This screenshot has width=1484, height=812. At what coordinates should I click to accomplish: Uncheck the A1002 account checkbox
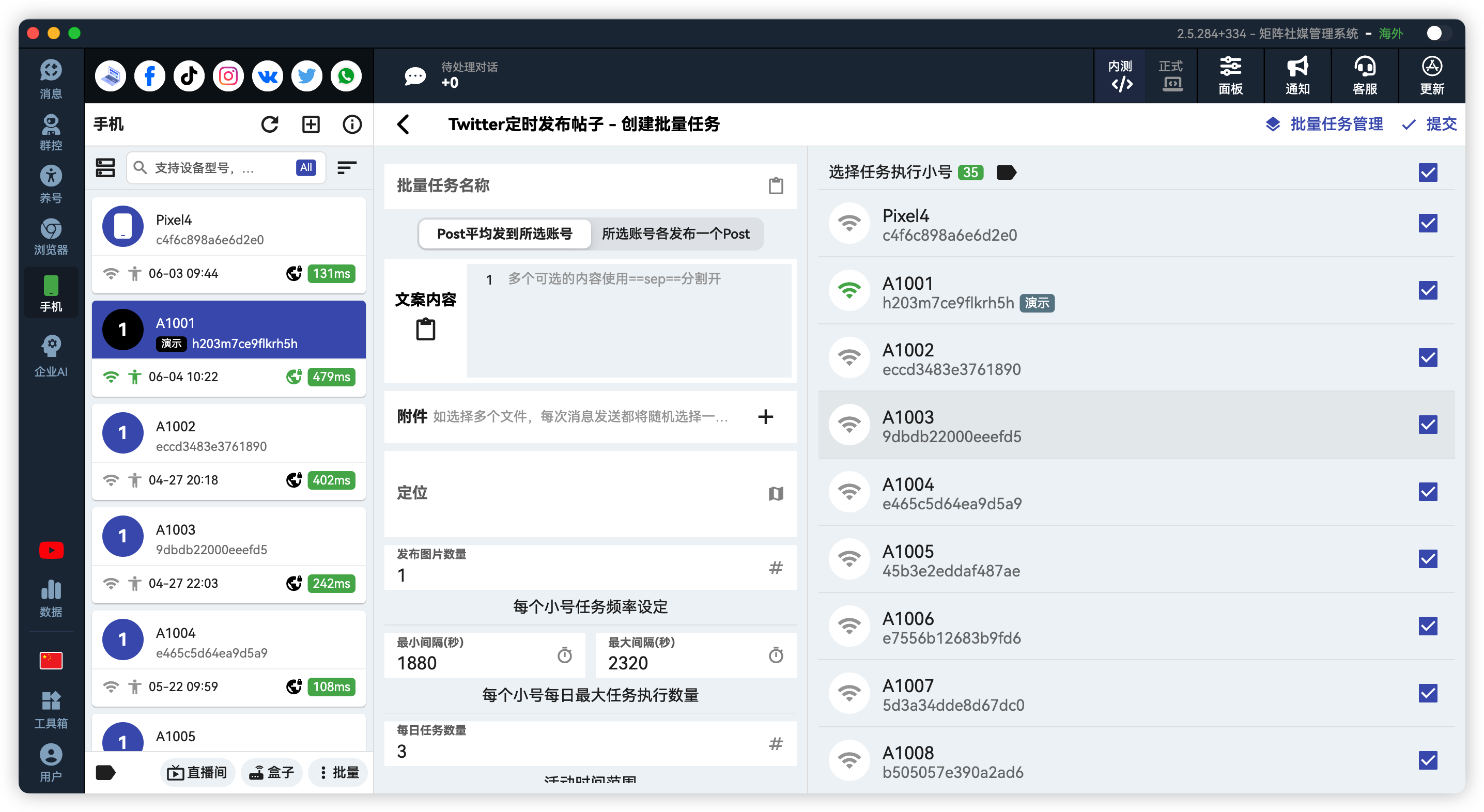tap(1428, 357)
